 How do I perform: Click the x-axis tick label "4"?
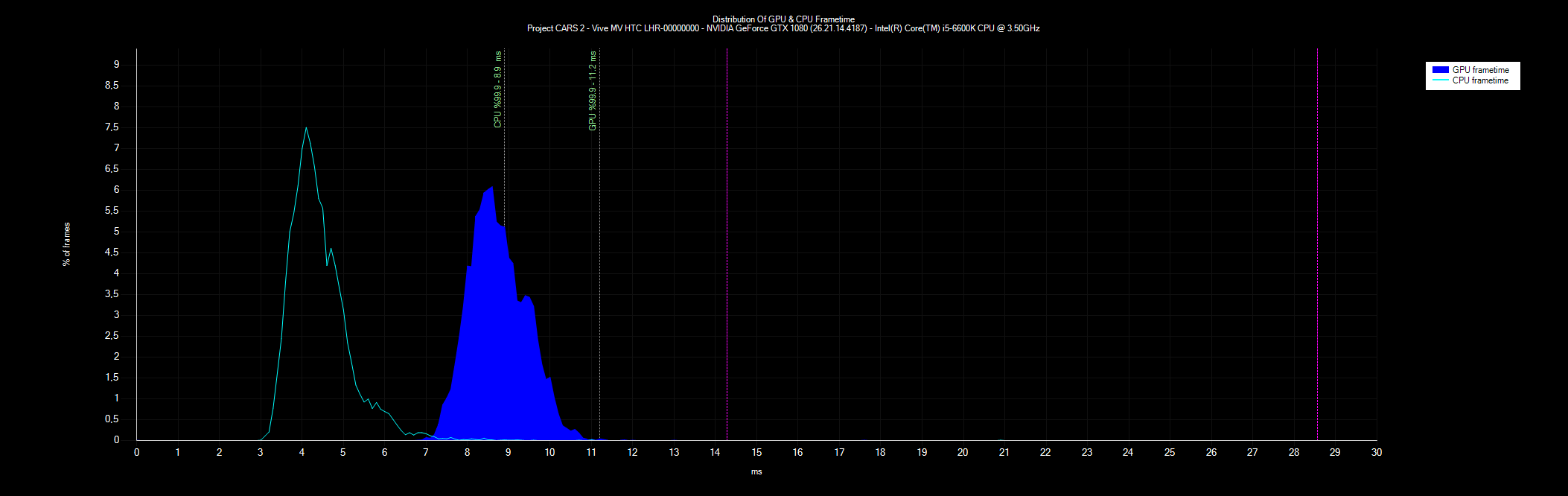pos(302,452)
